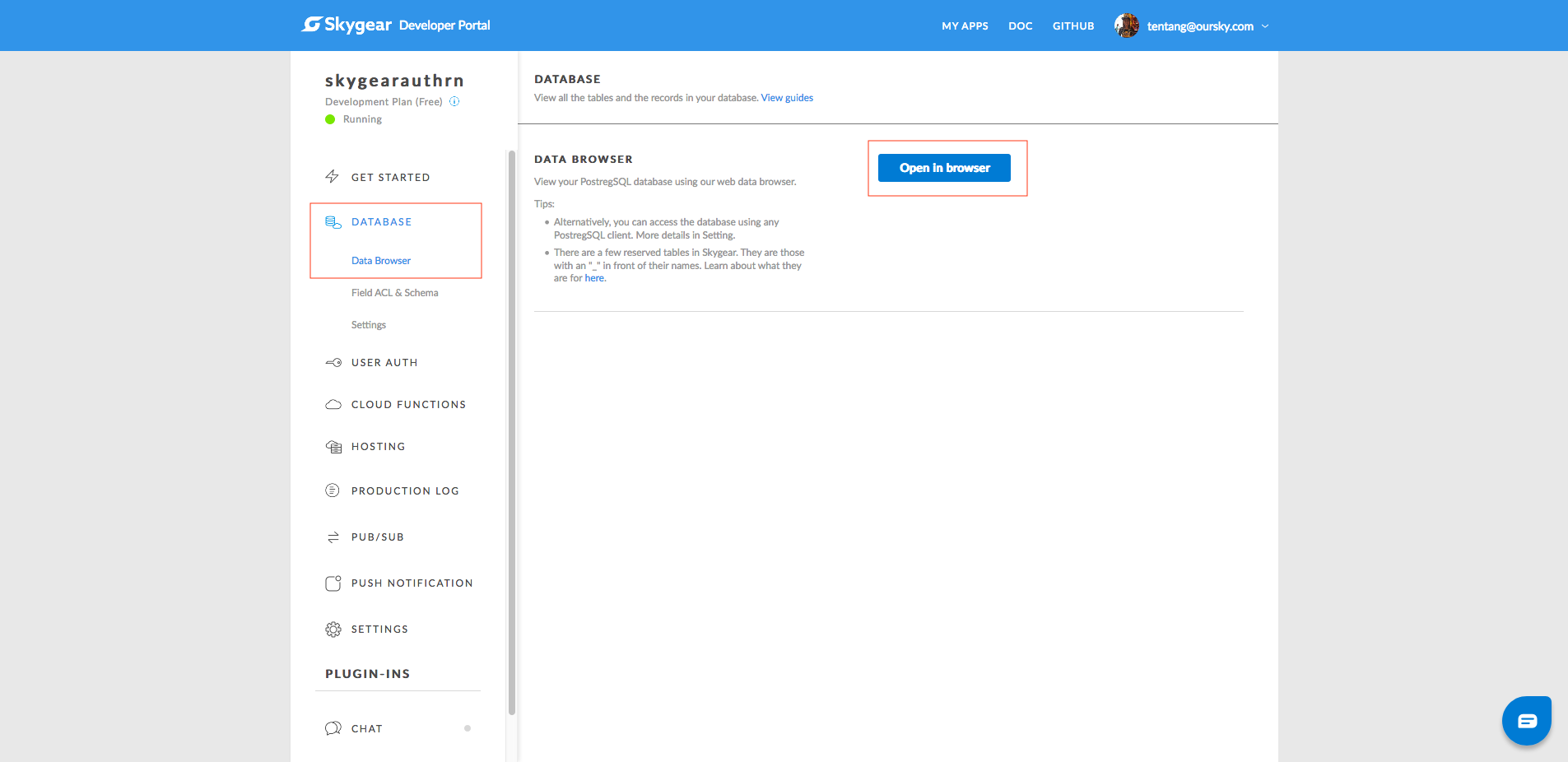Select PUSH NOTIFICATION in sidebar
Viewport: 1568px width, 762px height.
tap(412, 583)
